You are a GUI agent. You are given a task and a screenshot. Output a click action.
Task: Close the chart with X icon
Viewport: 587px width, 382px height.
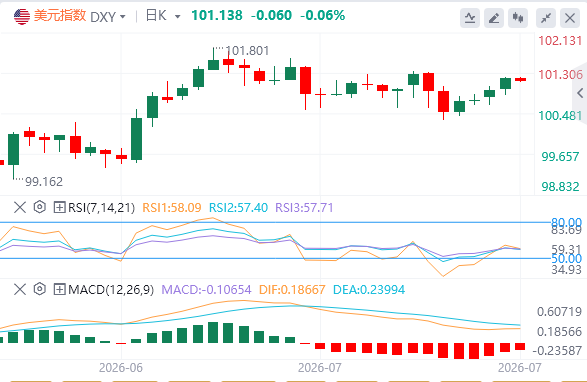coord(570,18)
